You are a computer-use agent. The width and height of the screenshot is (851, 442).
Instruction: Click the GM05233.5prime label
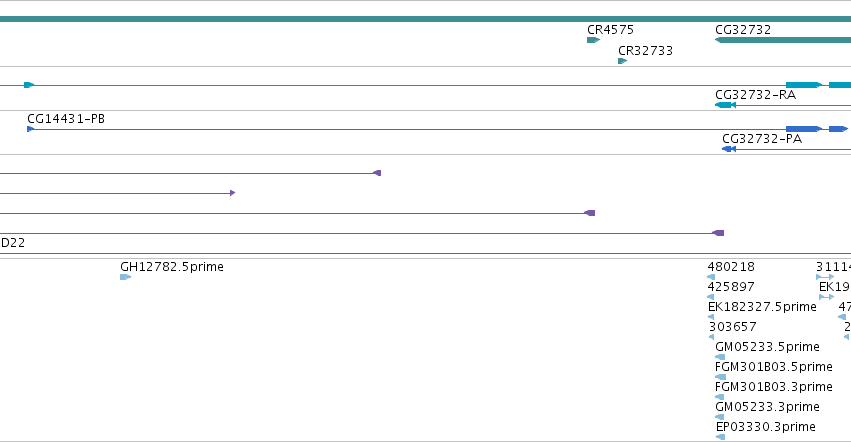(767, 347)
